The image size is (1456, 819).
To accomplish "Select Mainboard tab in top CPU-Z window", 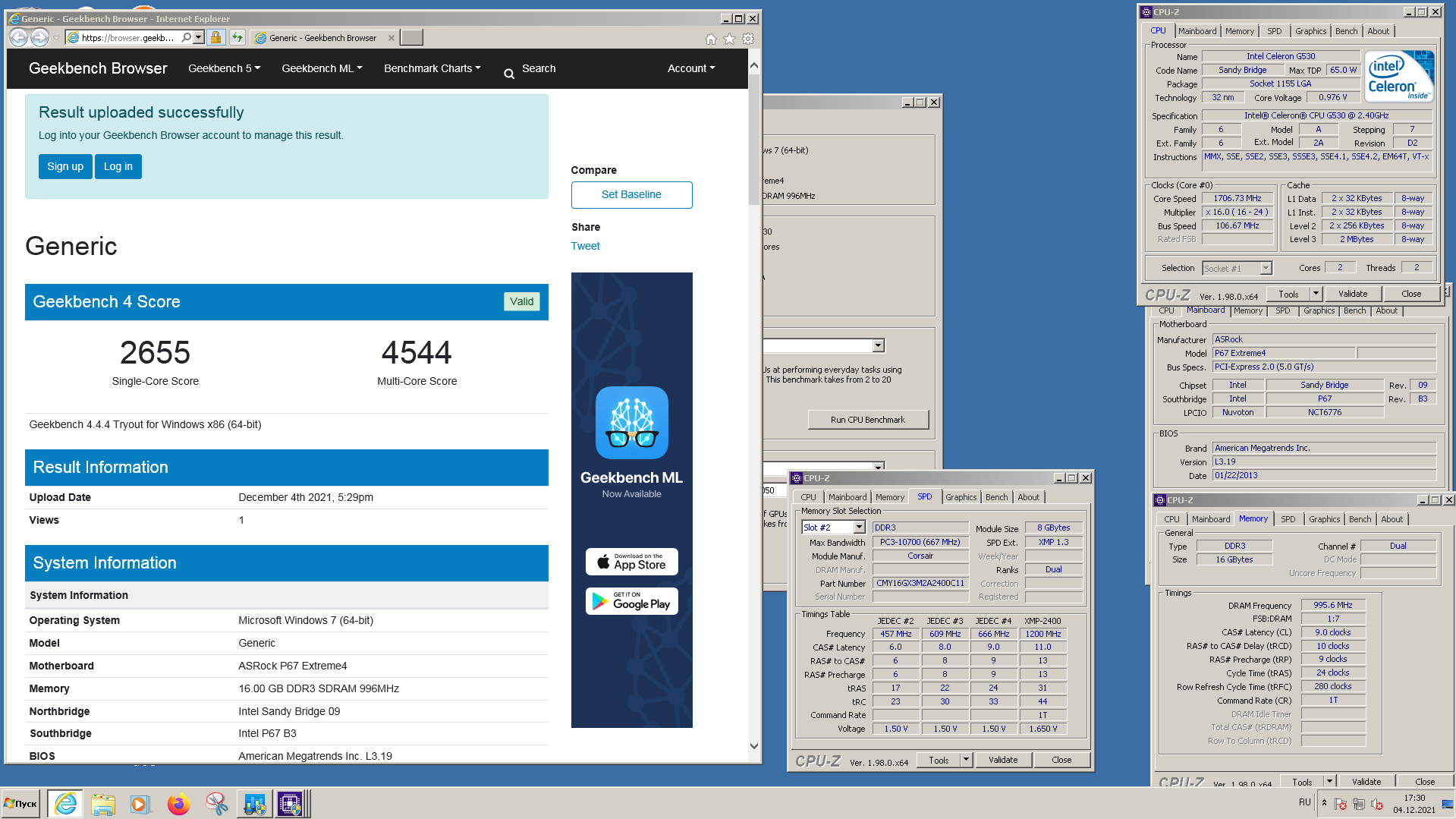I will 1197,31.
